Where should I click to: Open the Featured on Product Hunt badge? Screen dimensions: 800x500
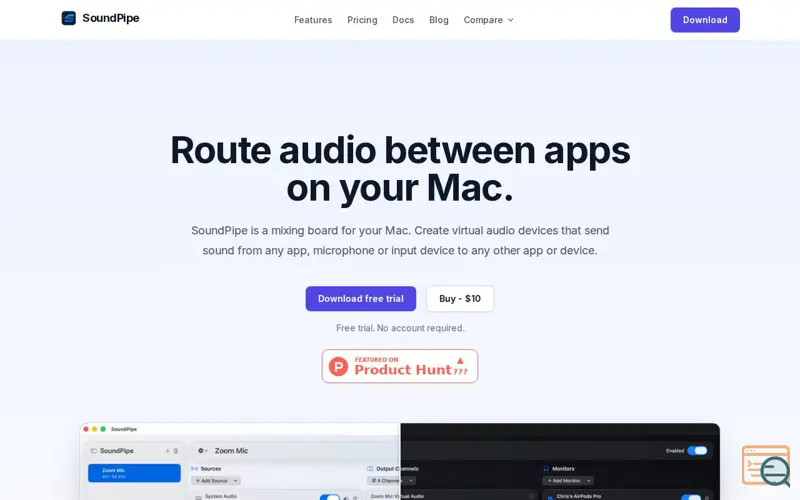[399, 366]
